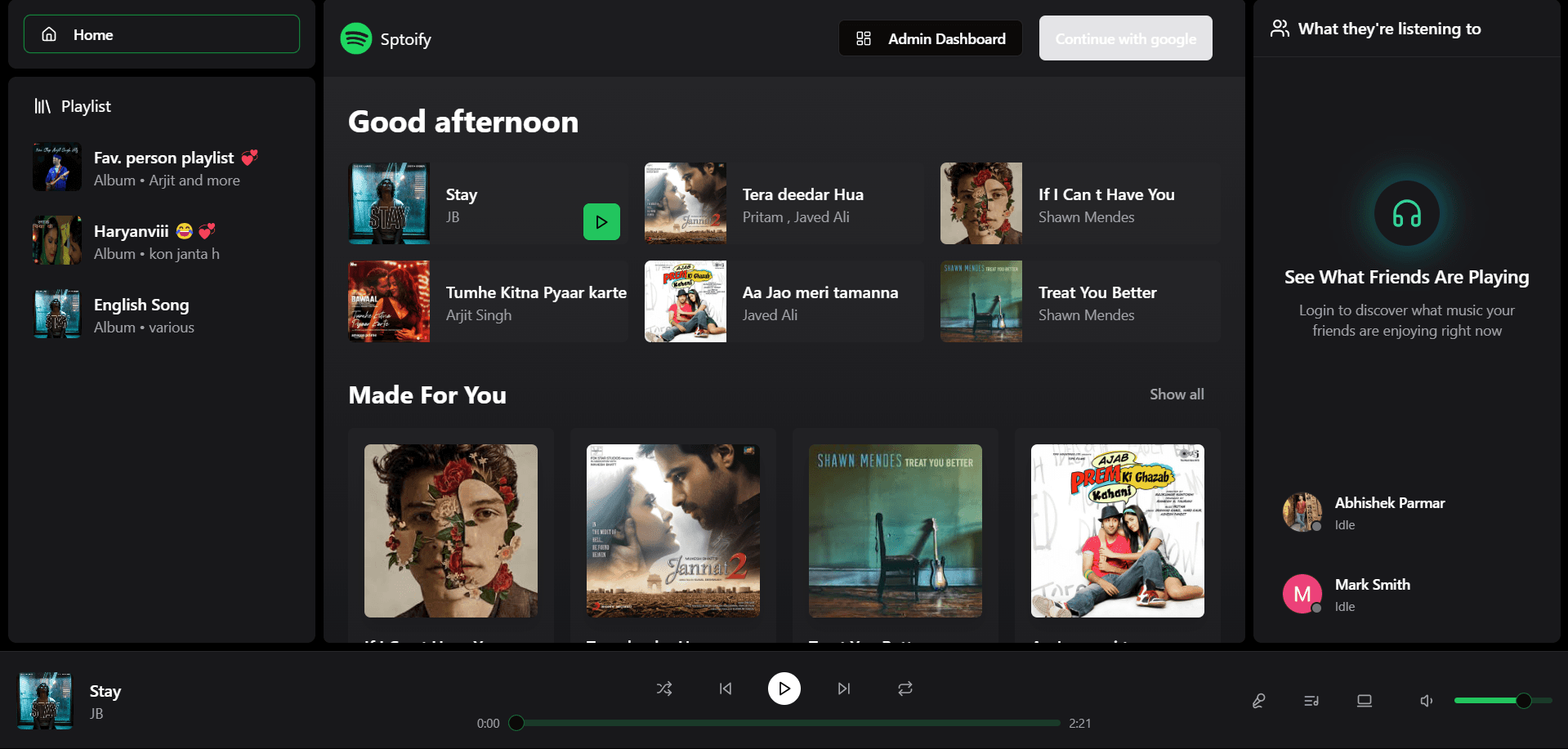Select the microphone lyrics icon in playback bar
The image size is (1568, 749).
pyautogui.click(x=1258, y=701)
